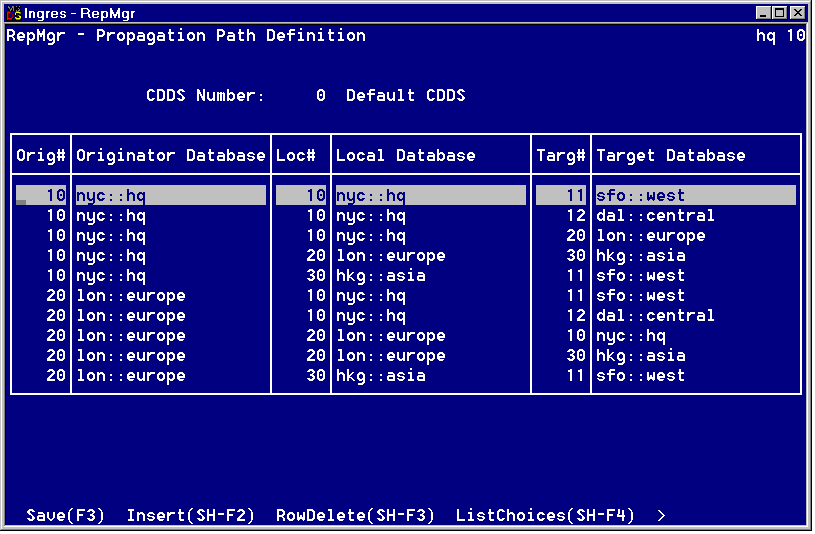Choose Insert(SH-F2) menu option
This screenshot has height=534, width=815.
pos(190,516)
